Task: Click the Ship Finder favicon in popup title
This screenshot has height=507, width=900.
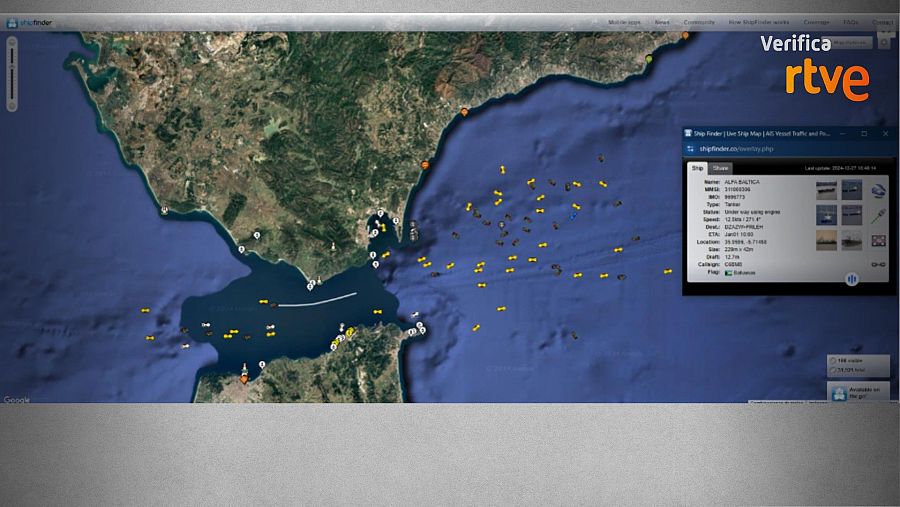Action: [688, 133]
